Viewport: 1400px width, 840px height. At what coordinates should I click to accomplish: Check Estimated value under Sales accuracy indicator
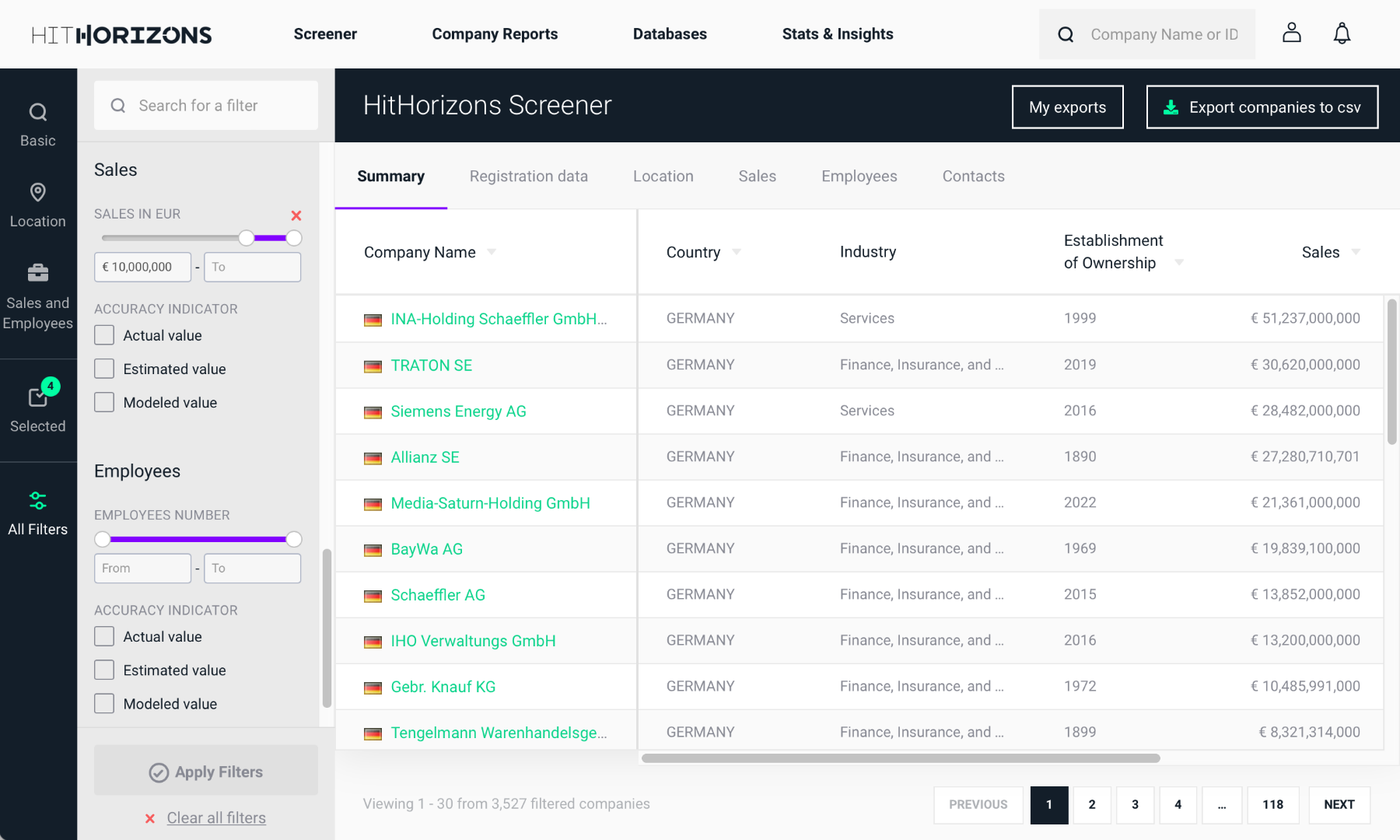(104, 369)
